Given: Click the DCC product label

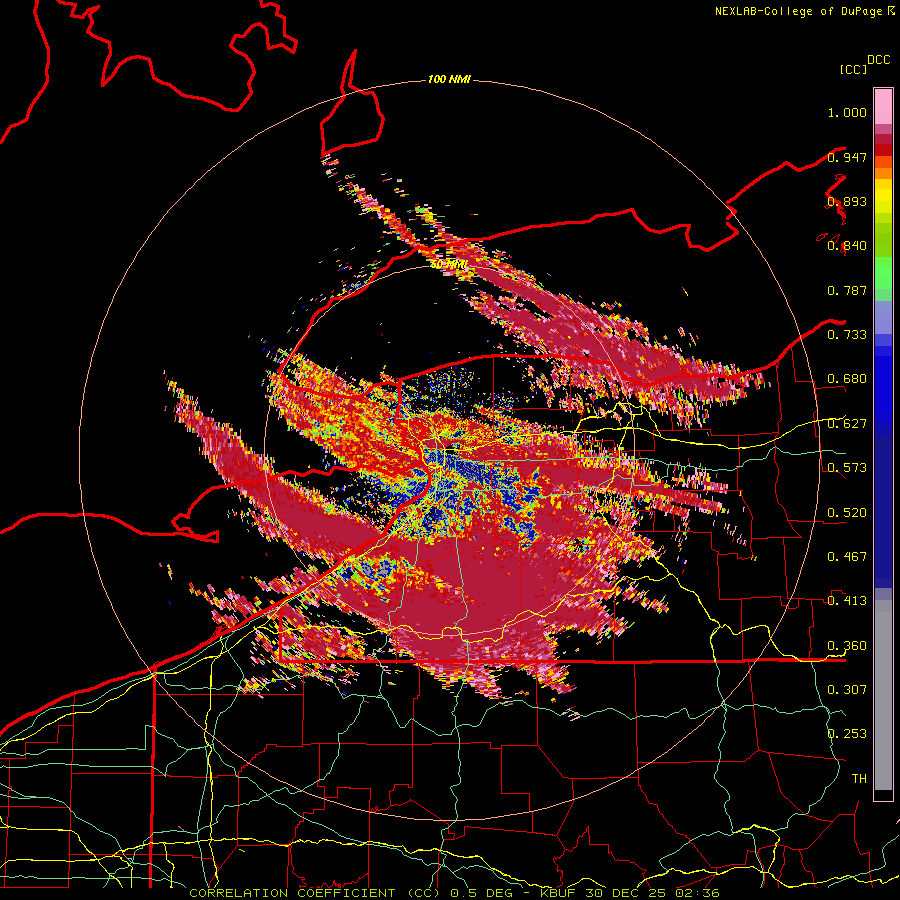Looking at the screenshot, I should [878, 60].
